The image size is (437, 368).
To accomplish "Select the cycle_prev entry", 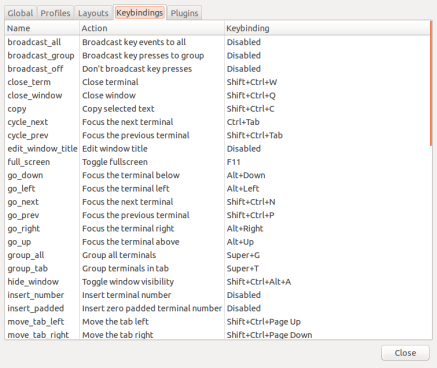I will (x=28, y=135).
